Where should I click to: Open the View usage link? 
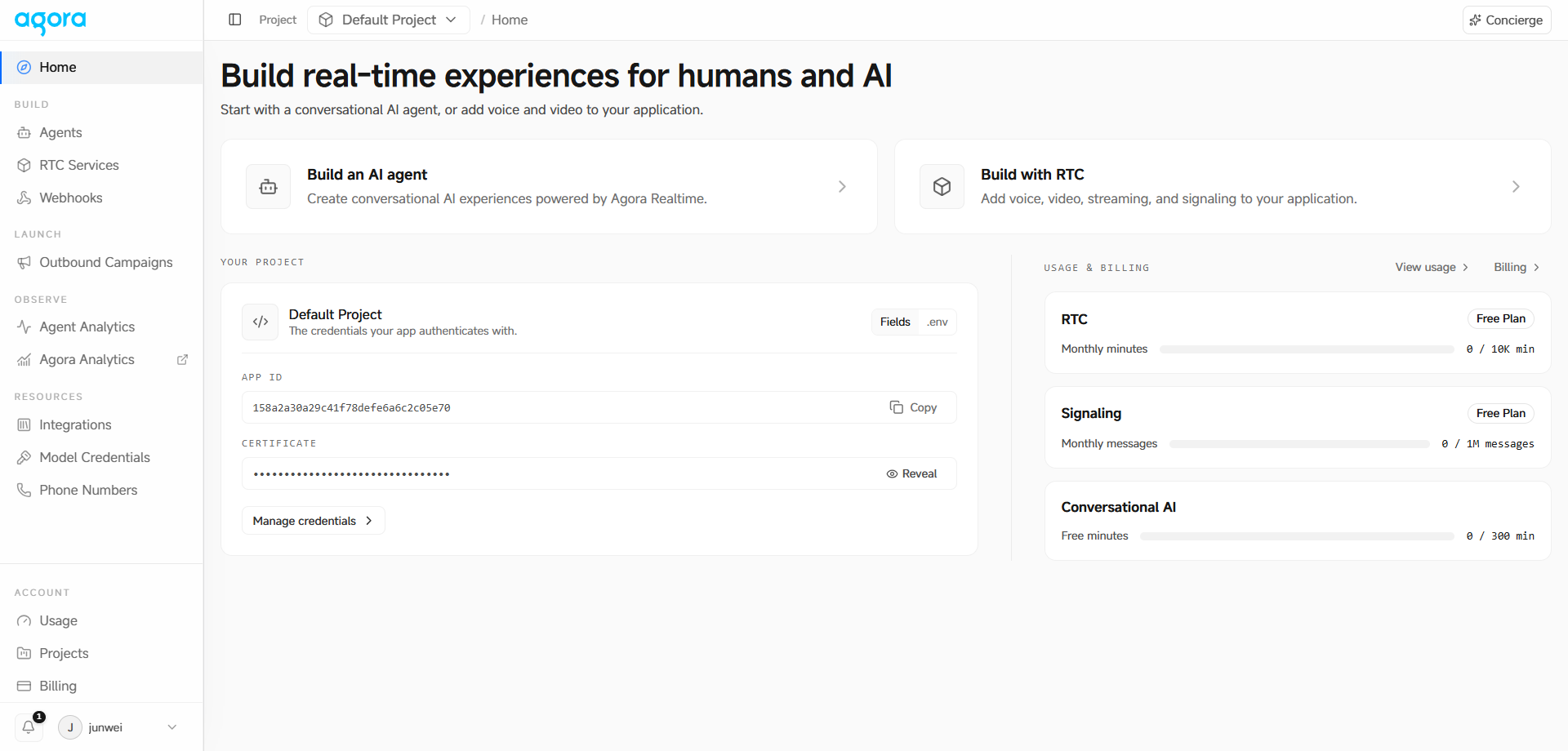(1432, 268)
